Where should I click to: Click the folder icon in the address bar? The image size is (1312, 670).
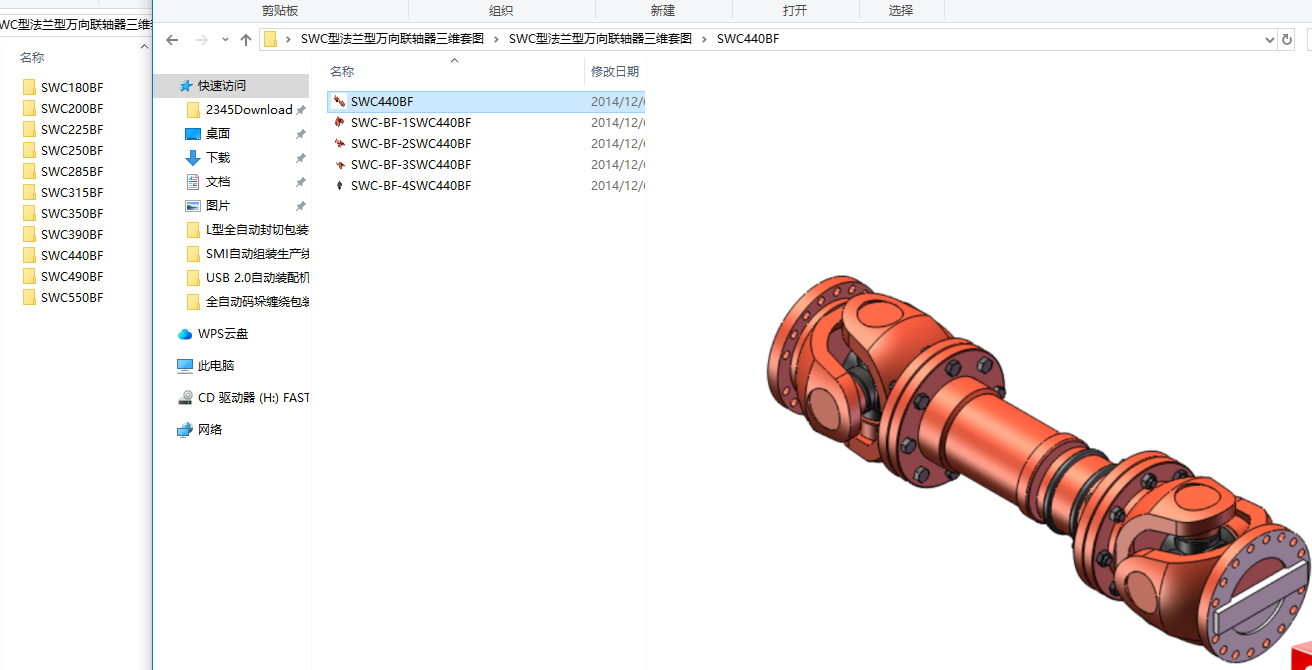pyautogui.click(x=270, y=39)
